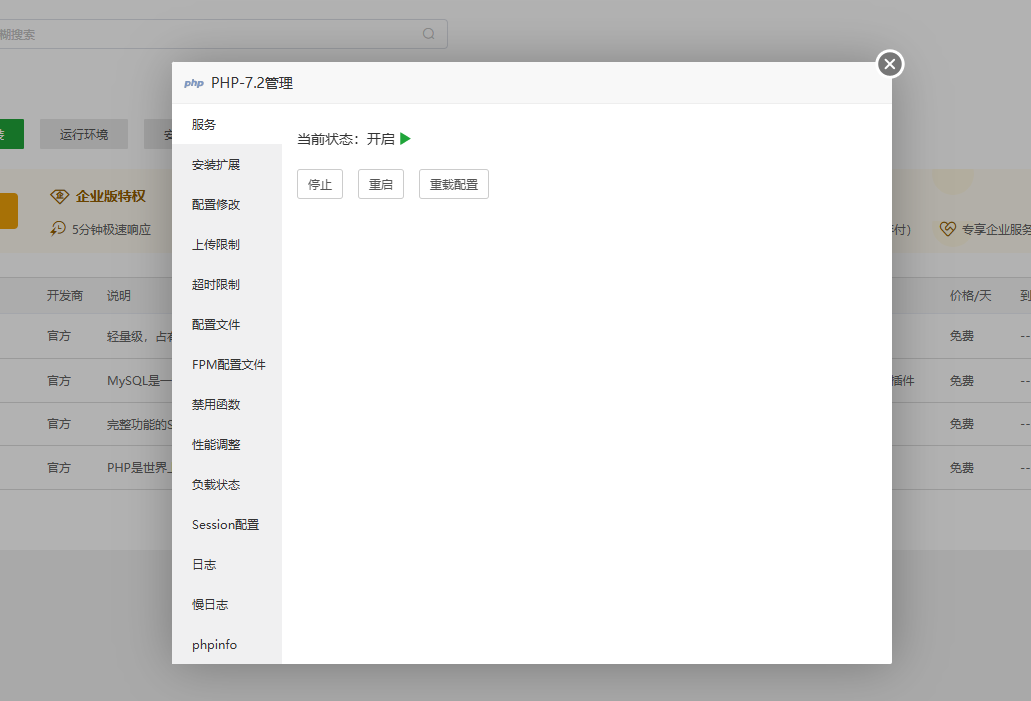Go to FPM配置文件 tab
Viewport: 1031px width, 701px height.
(228, 365)
